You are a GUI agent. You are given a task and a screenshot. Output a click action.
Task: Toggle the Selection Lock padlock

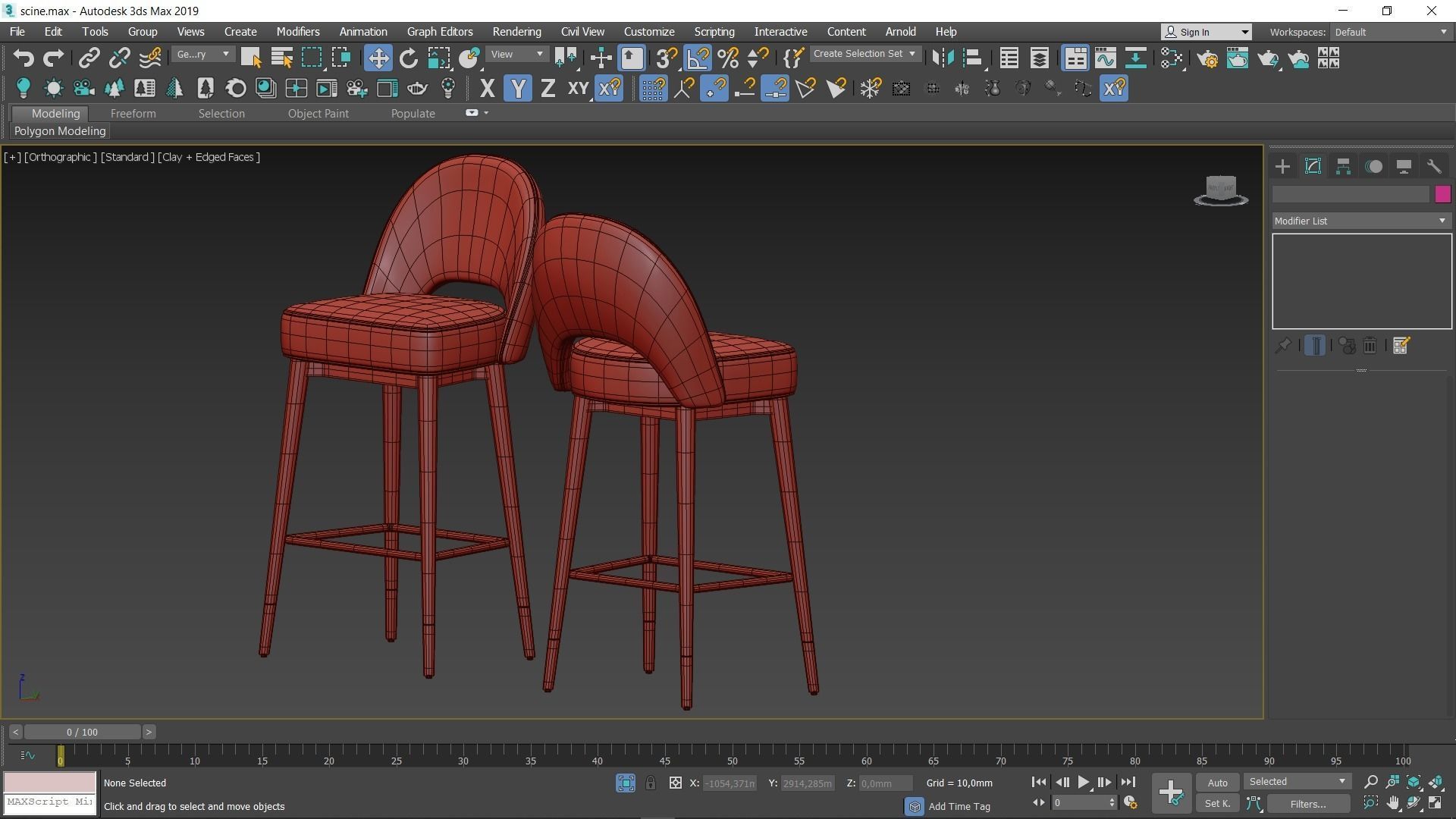651,783
